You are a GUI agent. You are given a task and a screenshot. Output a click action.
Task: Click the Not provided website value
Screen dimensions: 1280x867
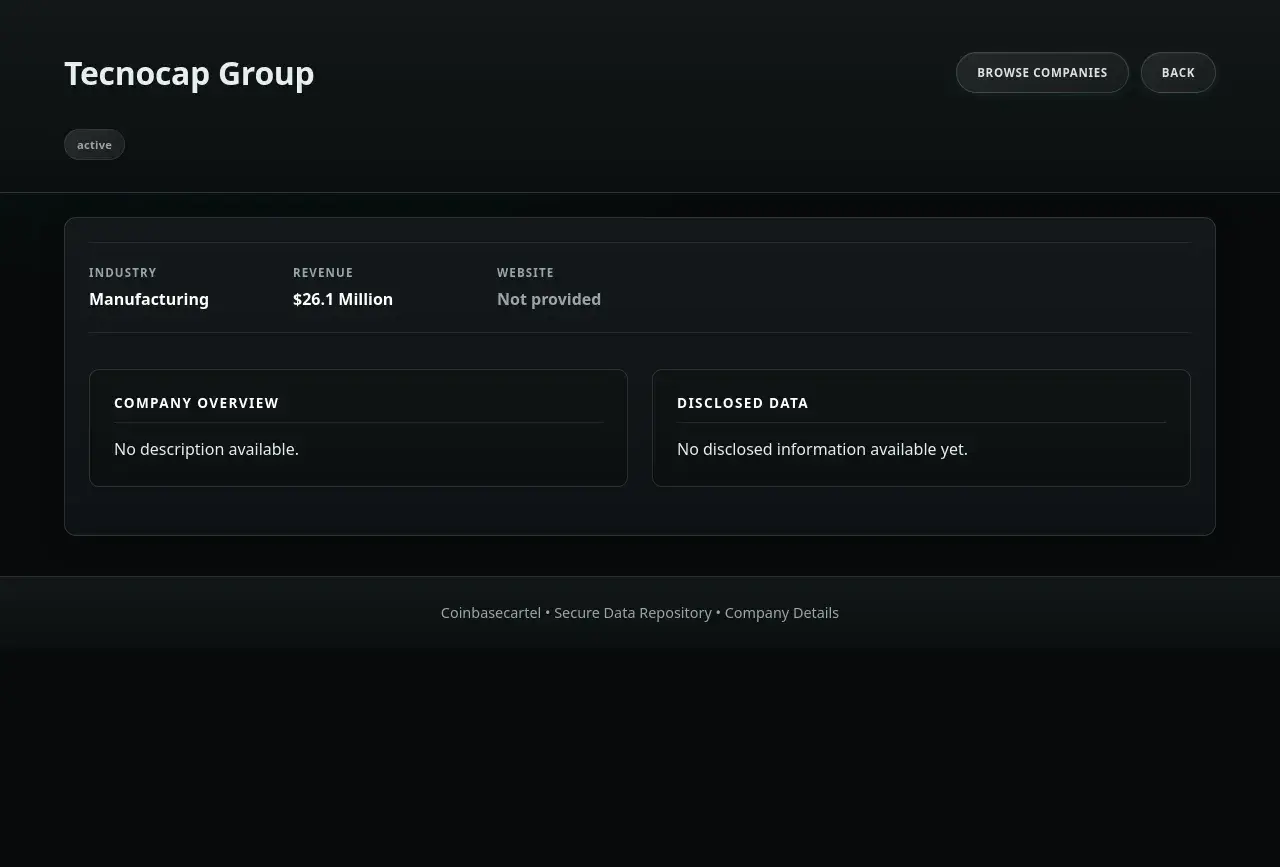point(549,299)
